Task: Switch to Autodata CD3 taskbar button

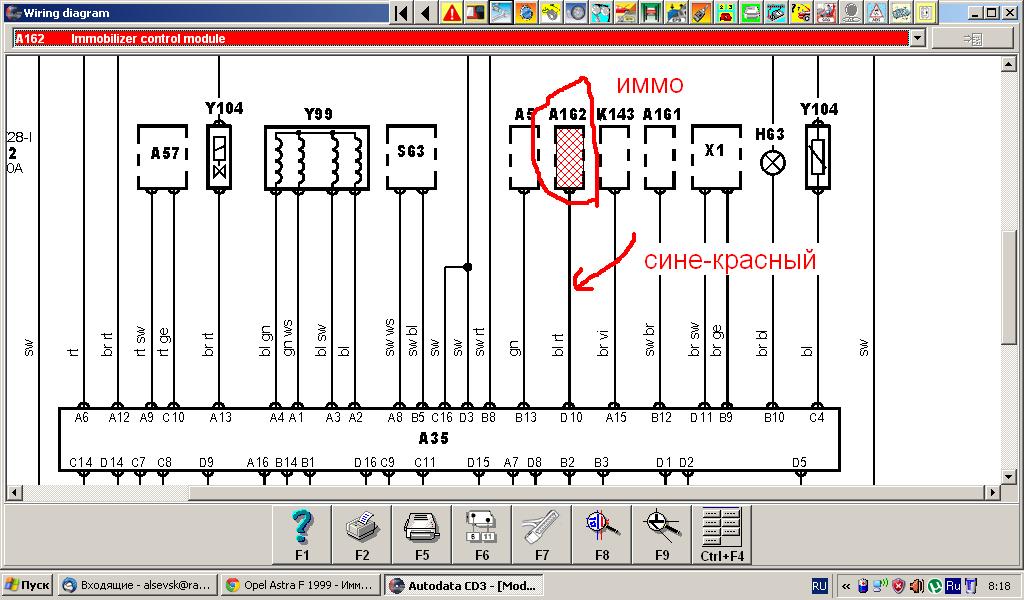Action: click(463, 585)
